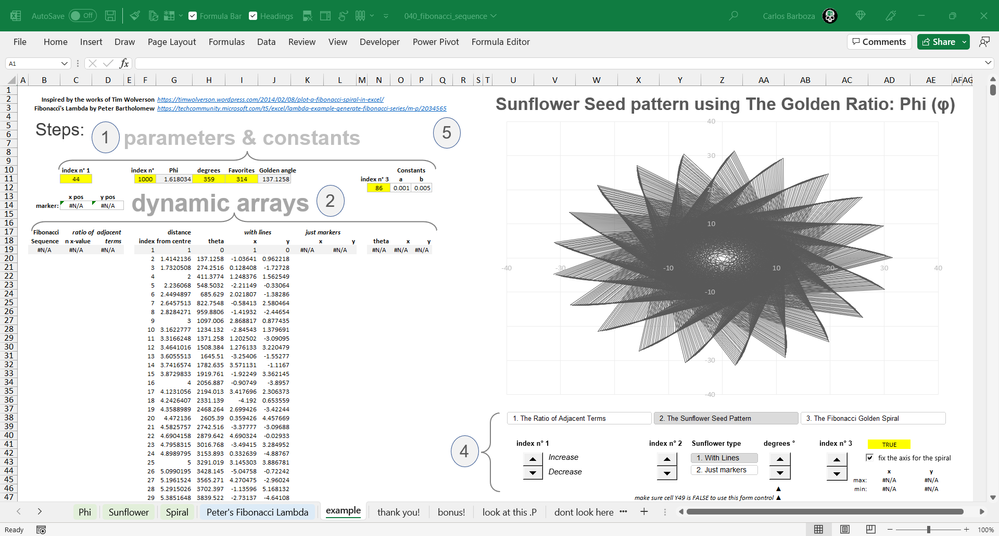Viewport: 999px width, 536px height.
Task: Open the Comments pane button
Action: (x=879, y=41)
